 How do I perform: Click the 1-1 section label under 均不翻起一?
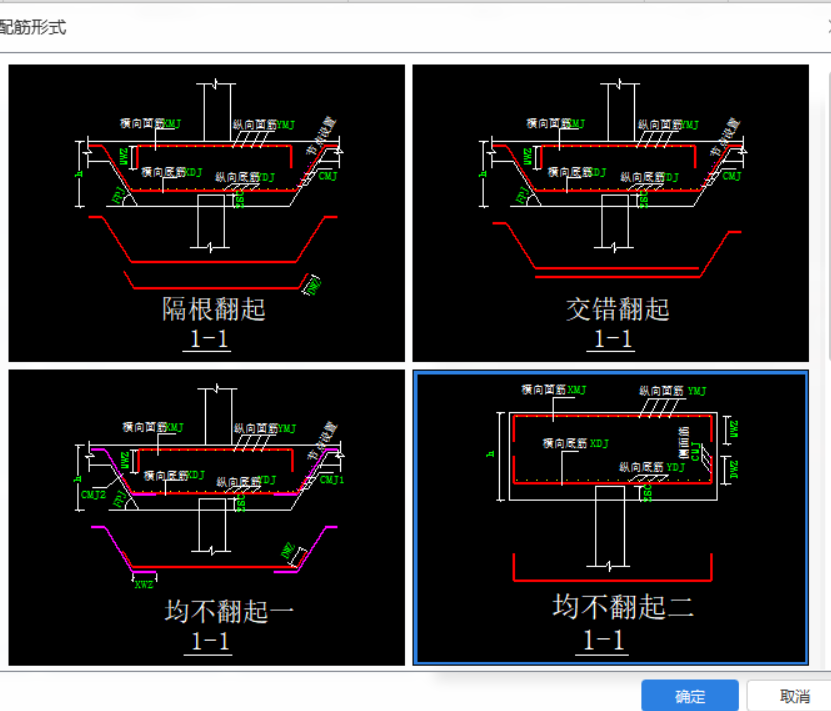click(x=210, y=641)
